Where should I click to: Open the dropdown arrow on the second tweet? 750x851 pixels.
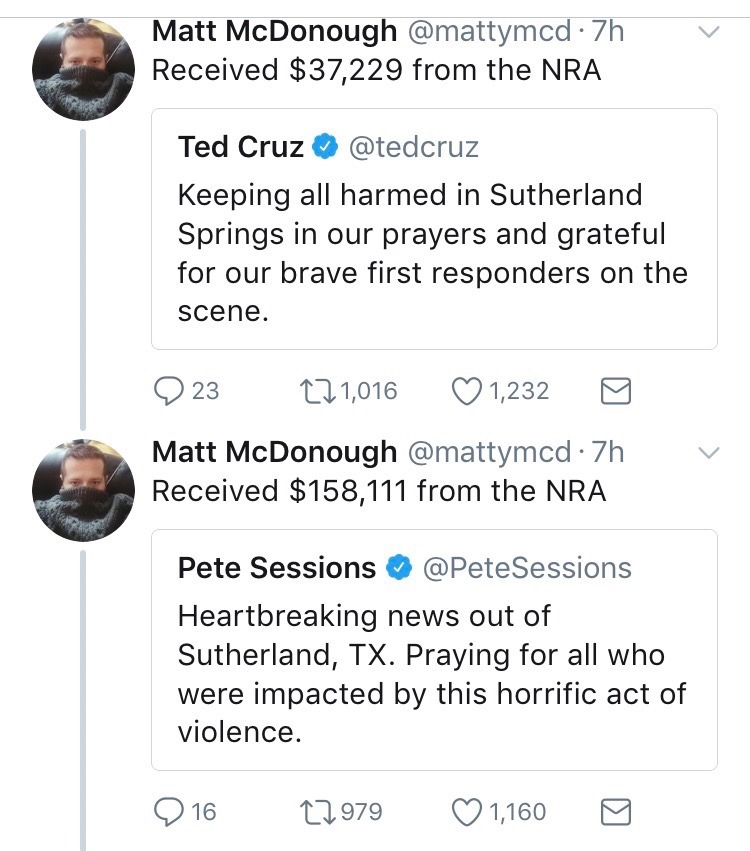708,453
